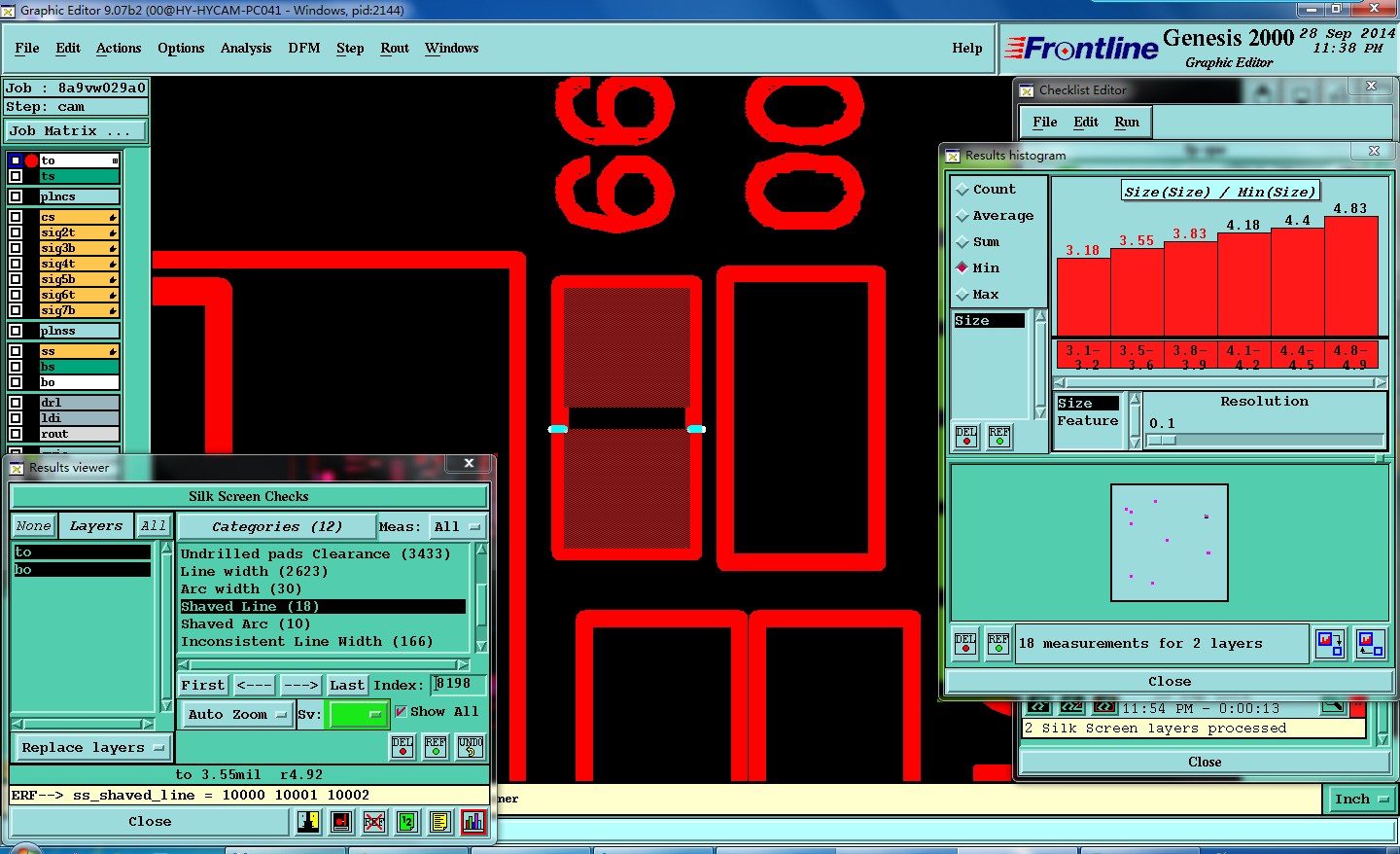Click the Index input field
Screen dimensions: 1400x854
(x=458, y=685)
